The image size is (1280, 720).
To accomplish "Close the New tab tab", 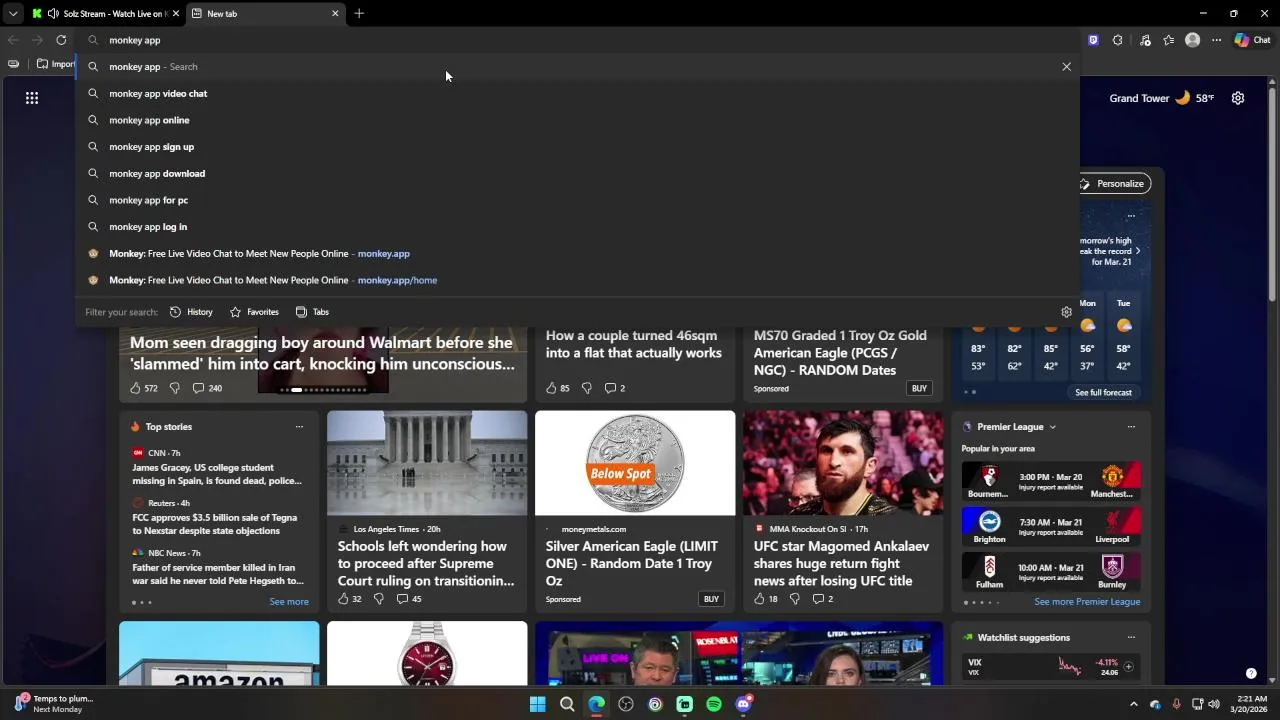I will (x=335, y=14).
